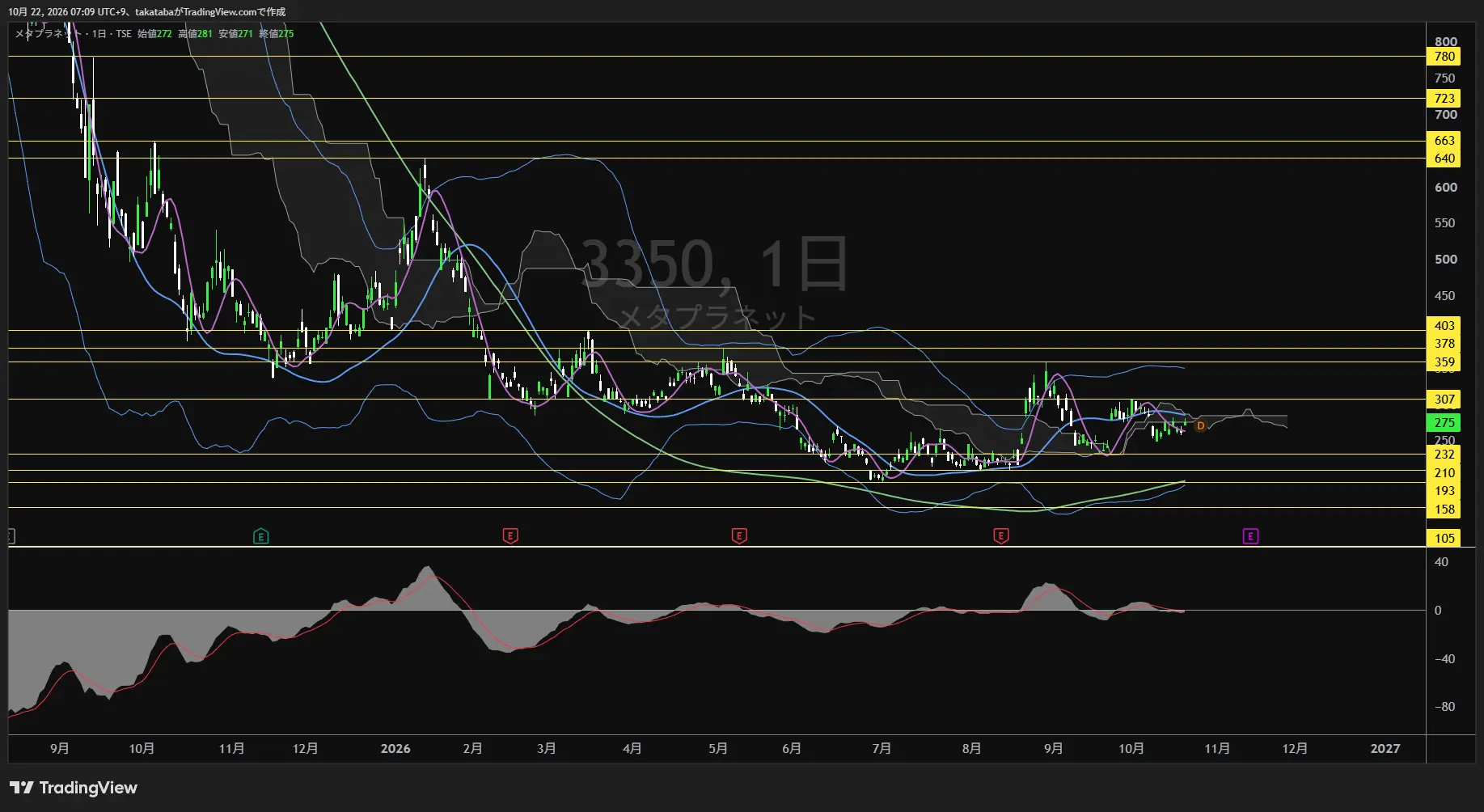Select the 193 price level label
The image size is (1484, 812).
coord(1444,491)
